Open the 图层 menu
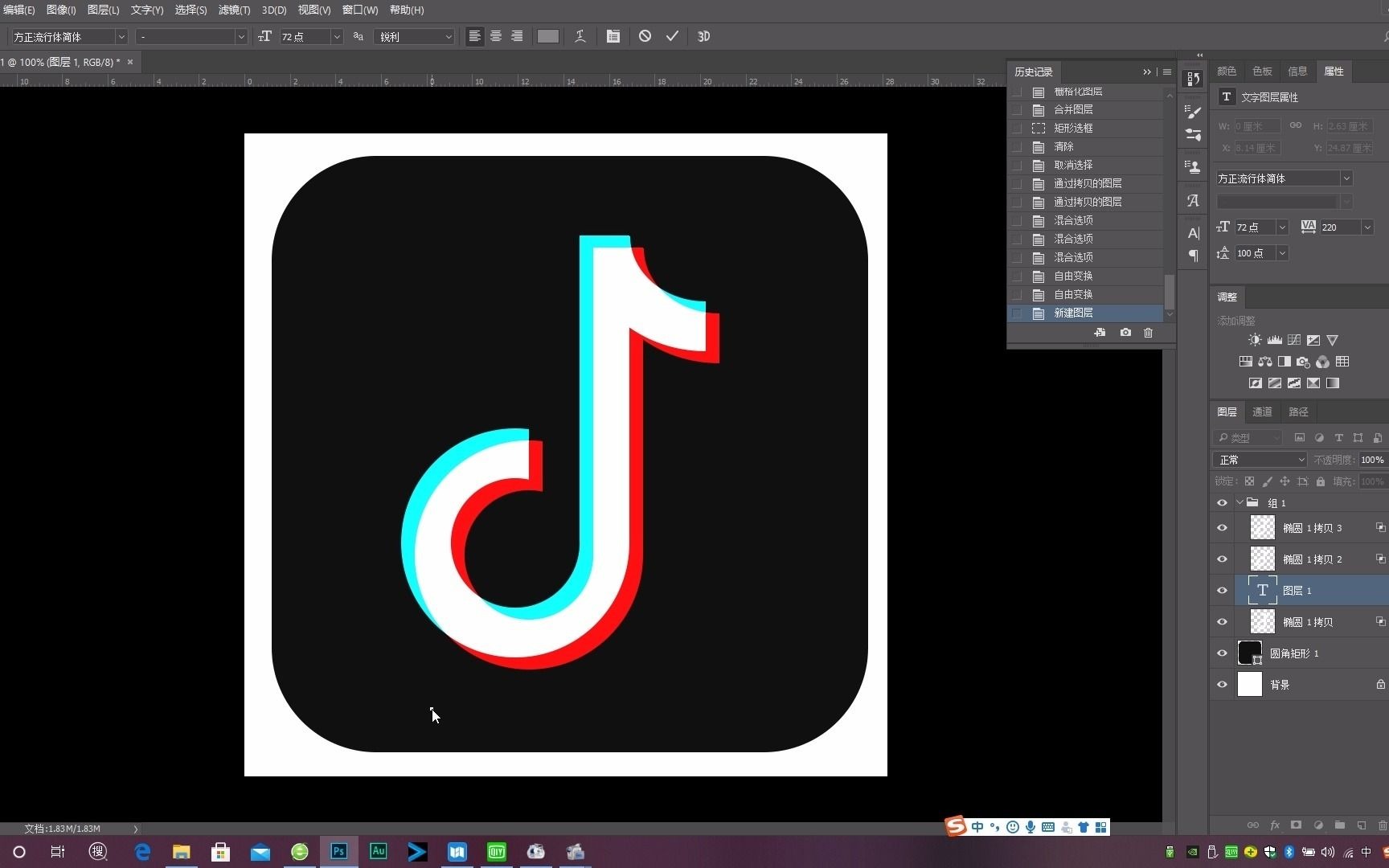This screenshot has width=1389, height=868. click(103, 10)
